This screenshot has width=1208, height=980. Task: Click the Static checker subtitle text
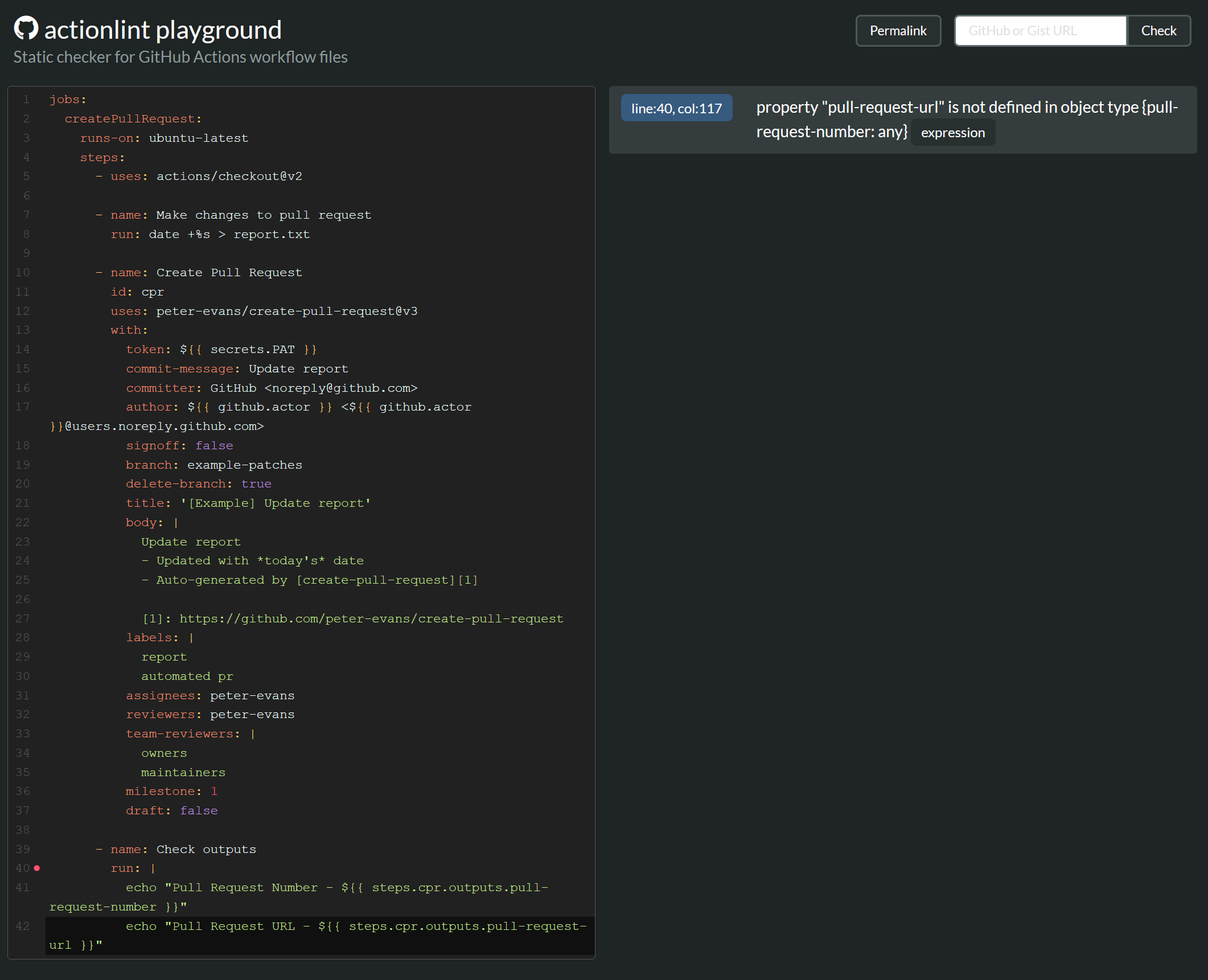tap(180, 56)
